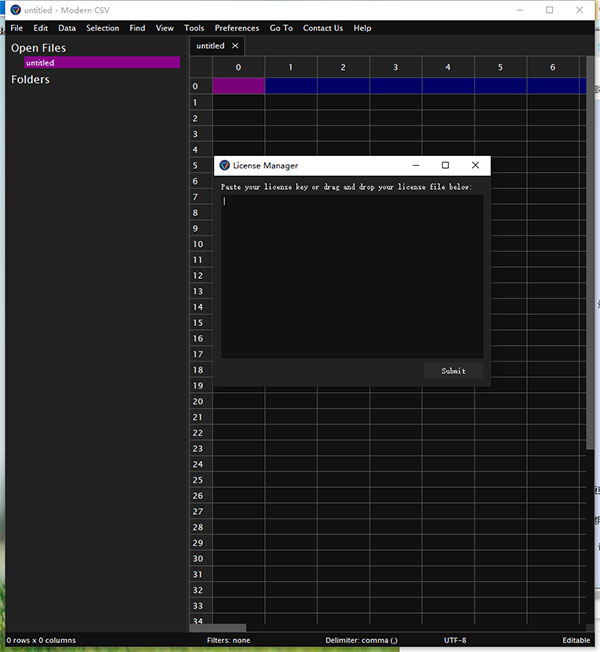This screenshot has width=600, height=652.
Task: Open the Find menu
Action: point(137,28)
